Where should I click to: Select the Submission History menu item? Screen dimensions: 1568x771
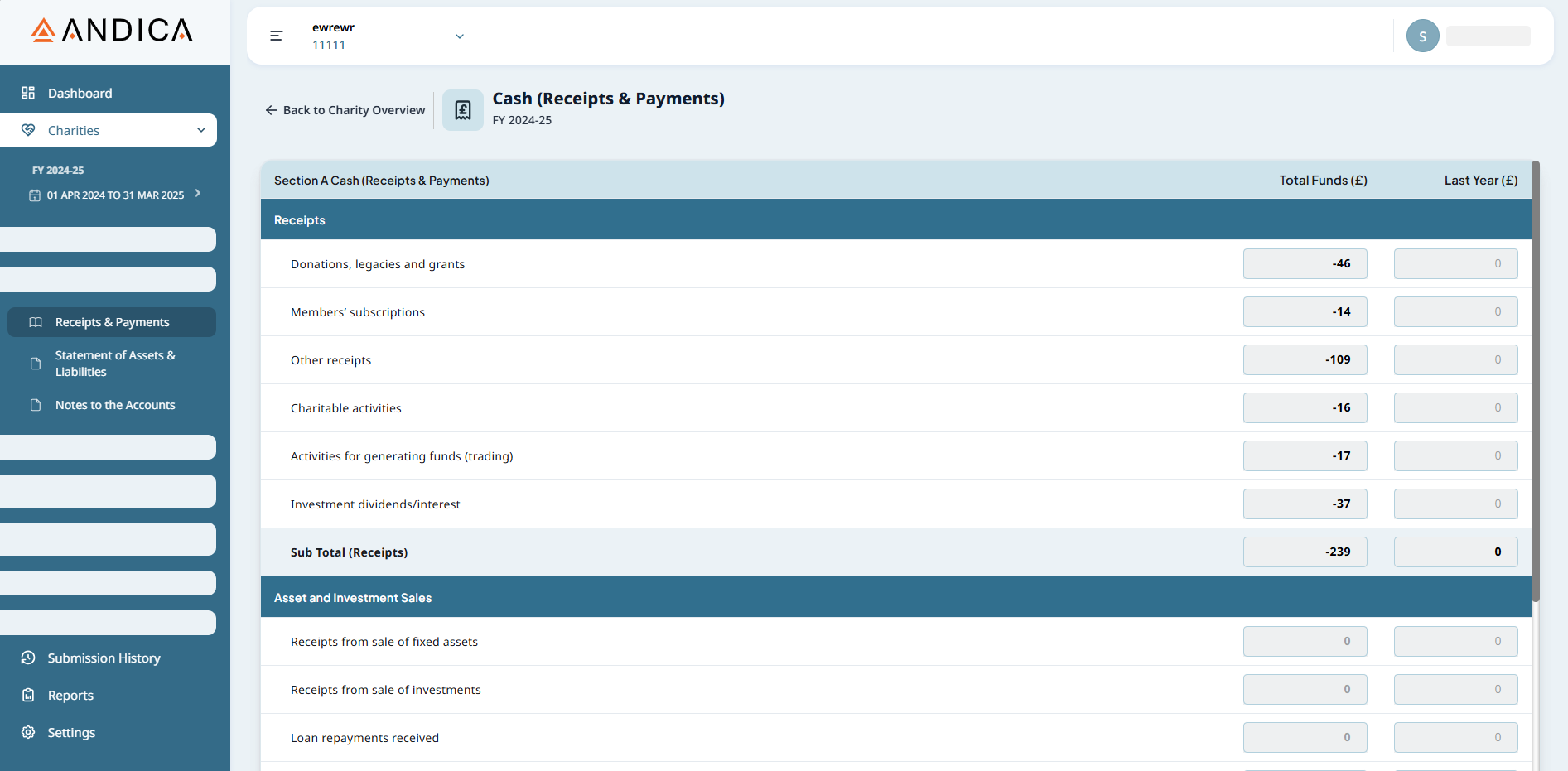tap(103, 658)
